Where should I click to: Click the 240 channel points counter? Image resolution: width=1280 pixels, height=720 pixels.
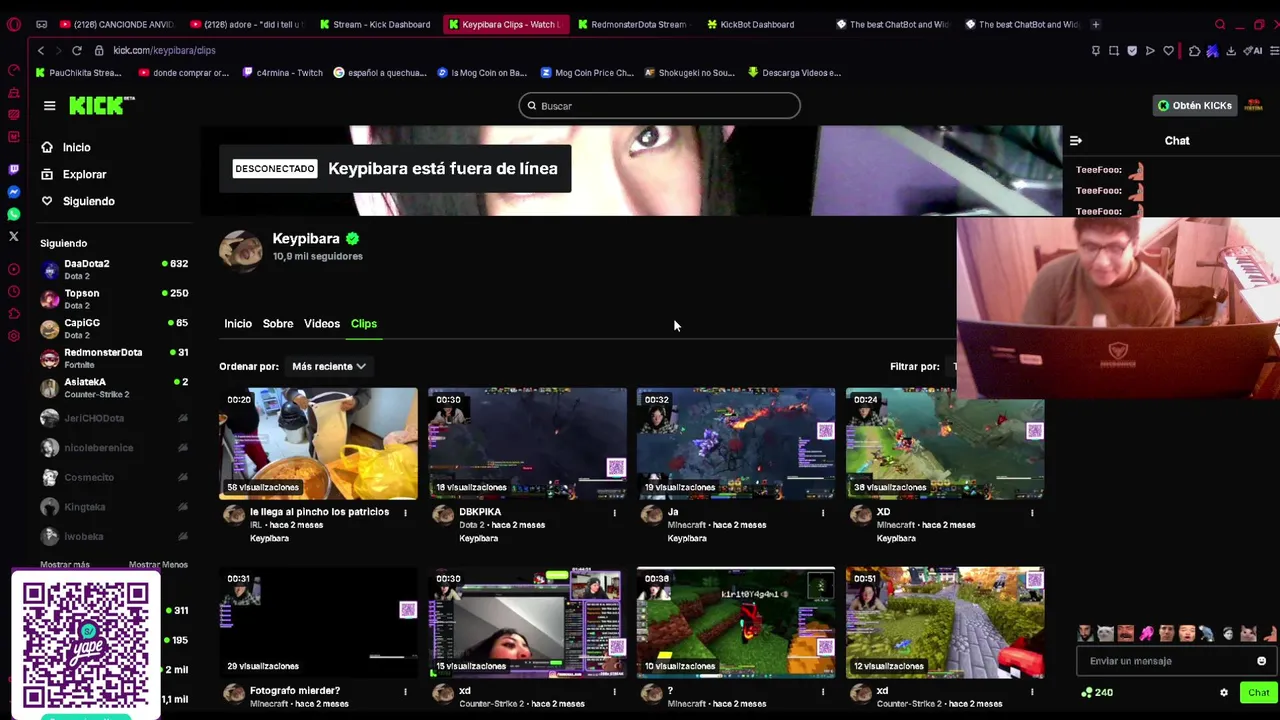tap(1097, 692)
